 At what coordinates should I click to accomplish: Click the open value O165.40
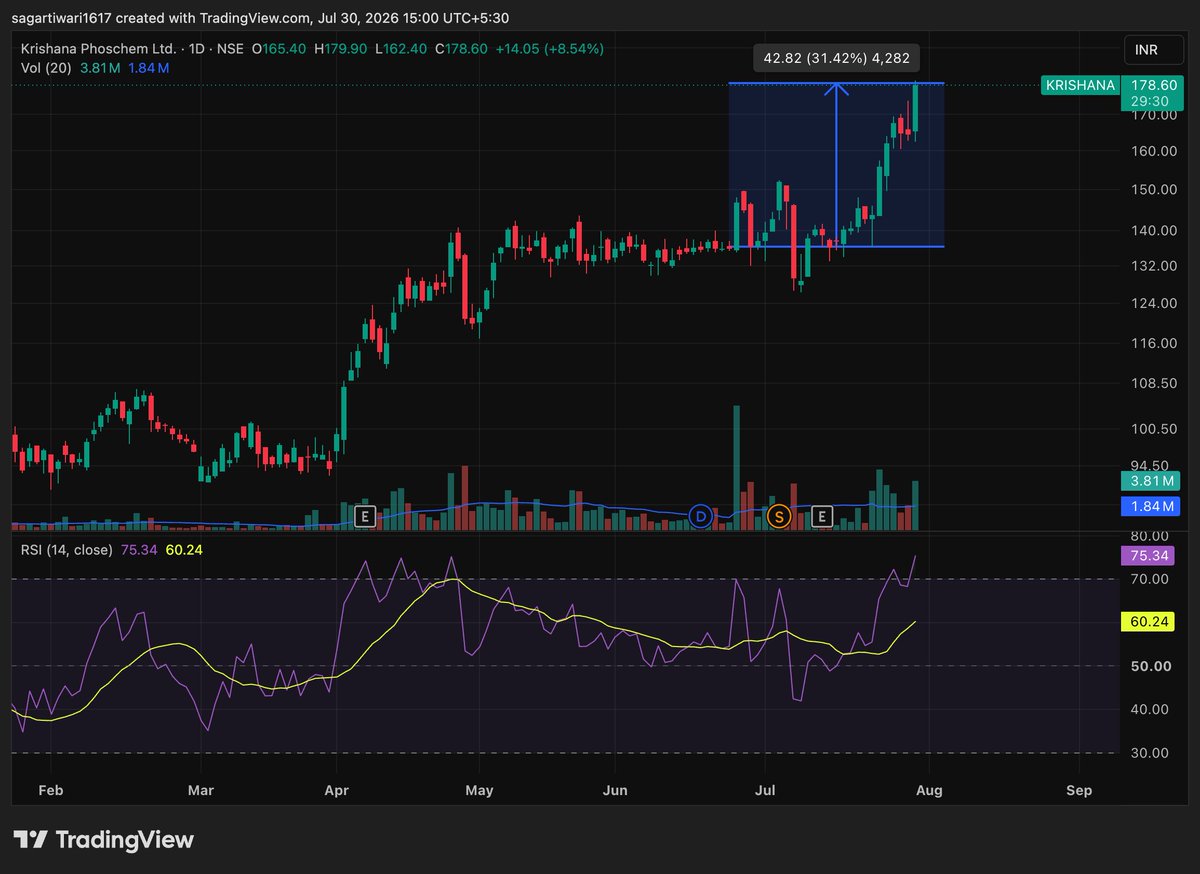278,48
